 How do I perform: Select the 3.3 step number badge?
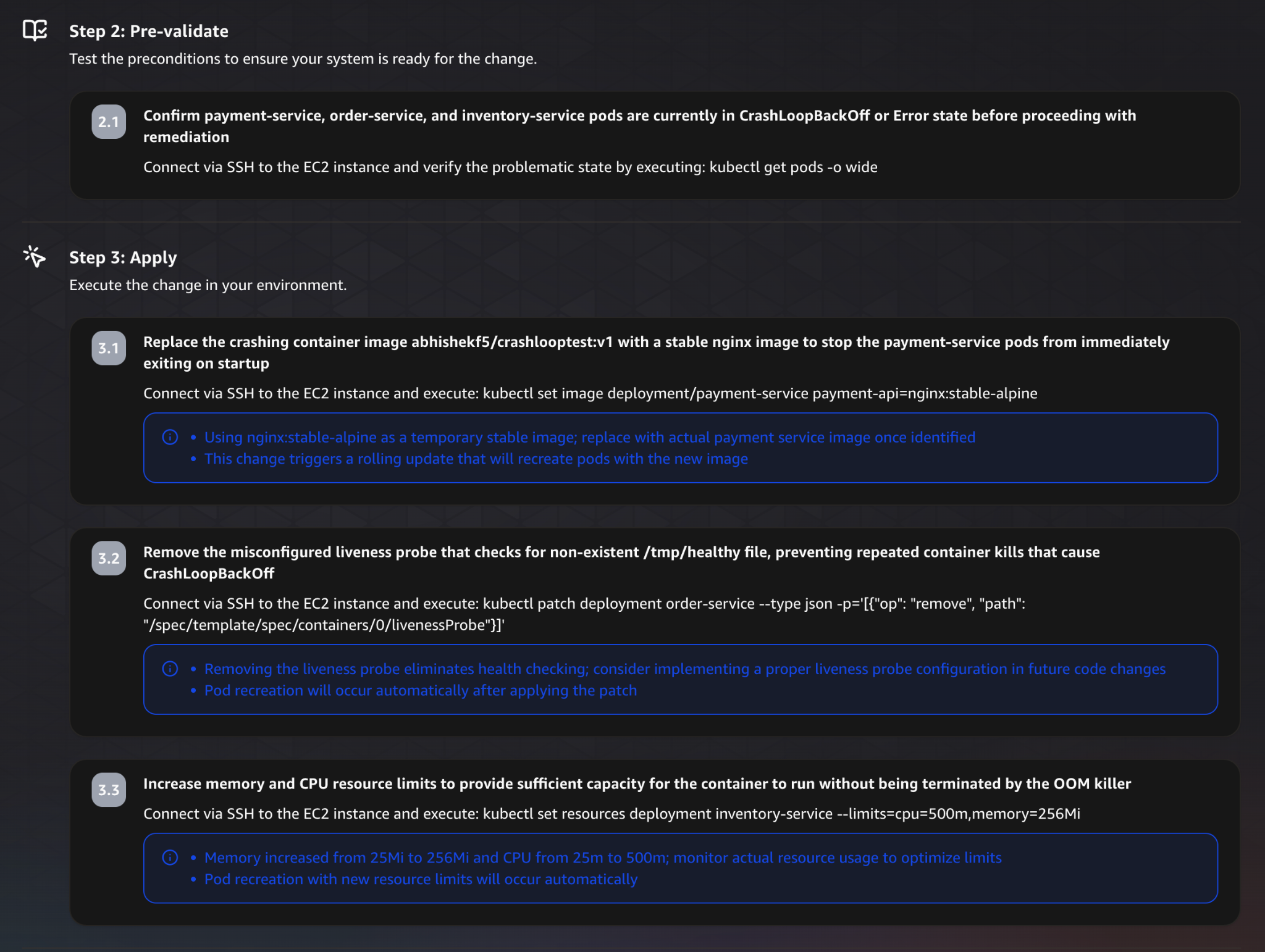(109, 790)
